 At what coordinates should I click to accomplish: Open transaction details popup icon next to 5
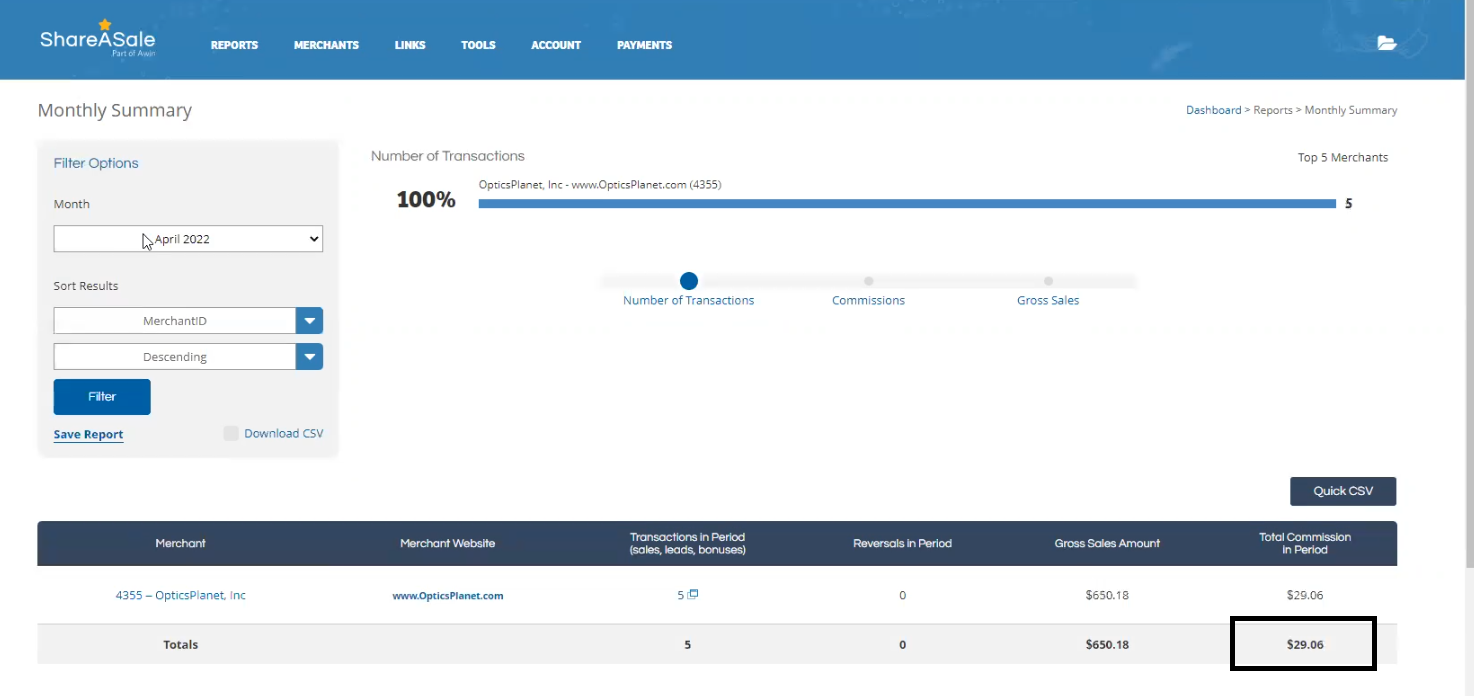tap(694, 594)
